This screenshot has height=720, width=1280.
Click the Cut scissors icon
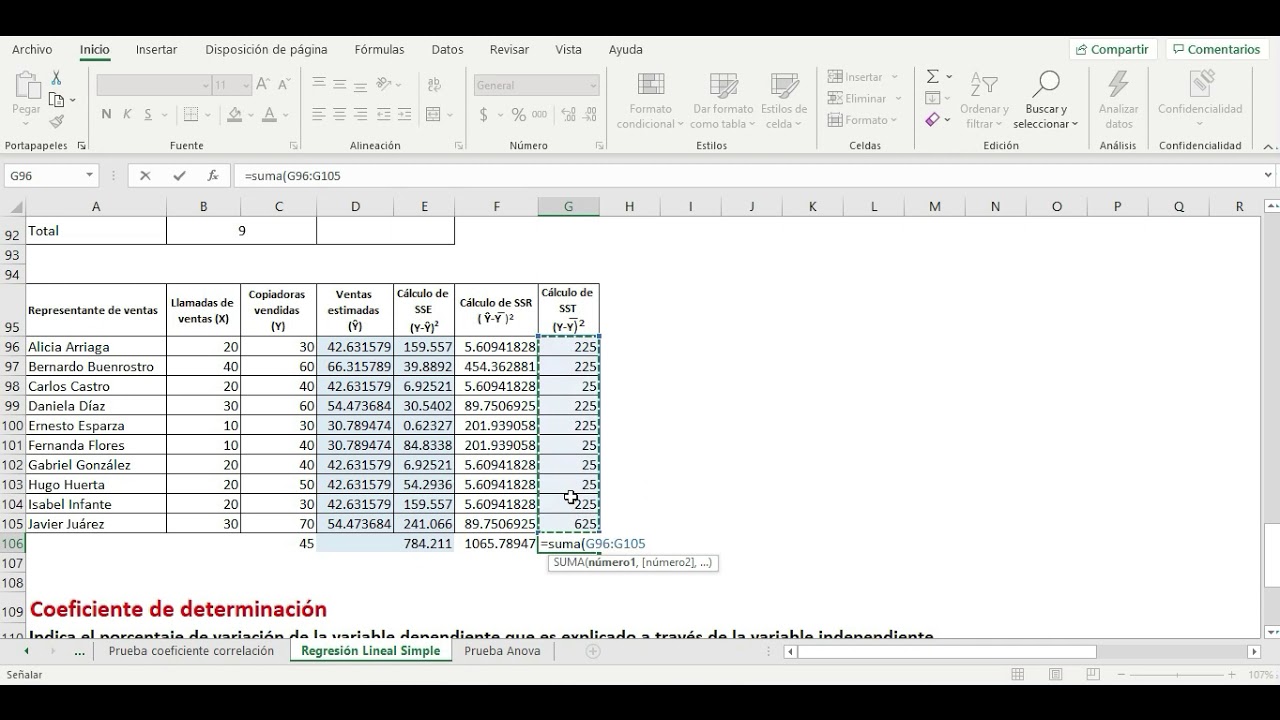(x=56, y=78)
